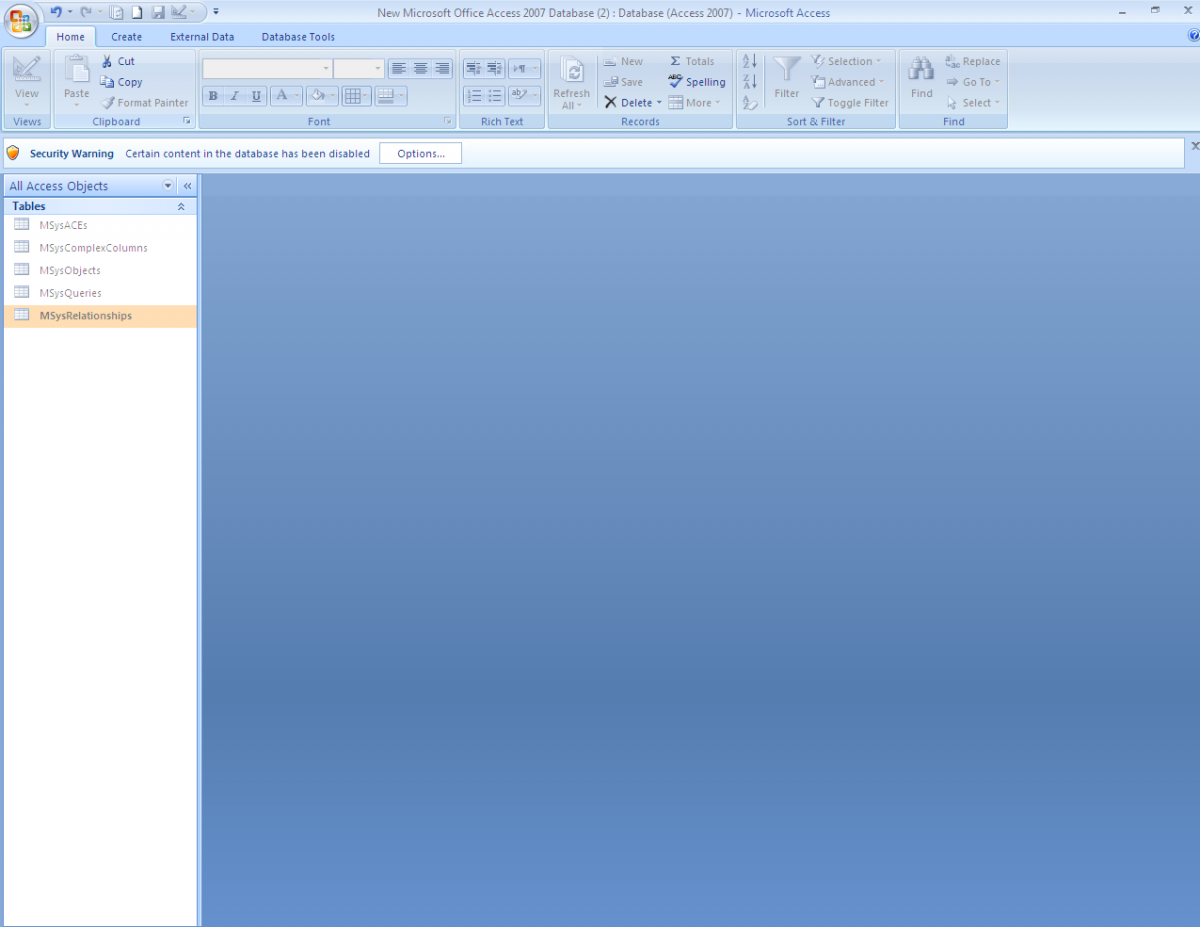
Task: Toggle Bold formatting
Action: 213,96
